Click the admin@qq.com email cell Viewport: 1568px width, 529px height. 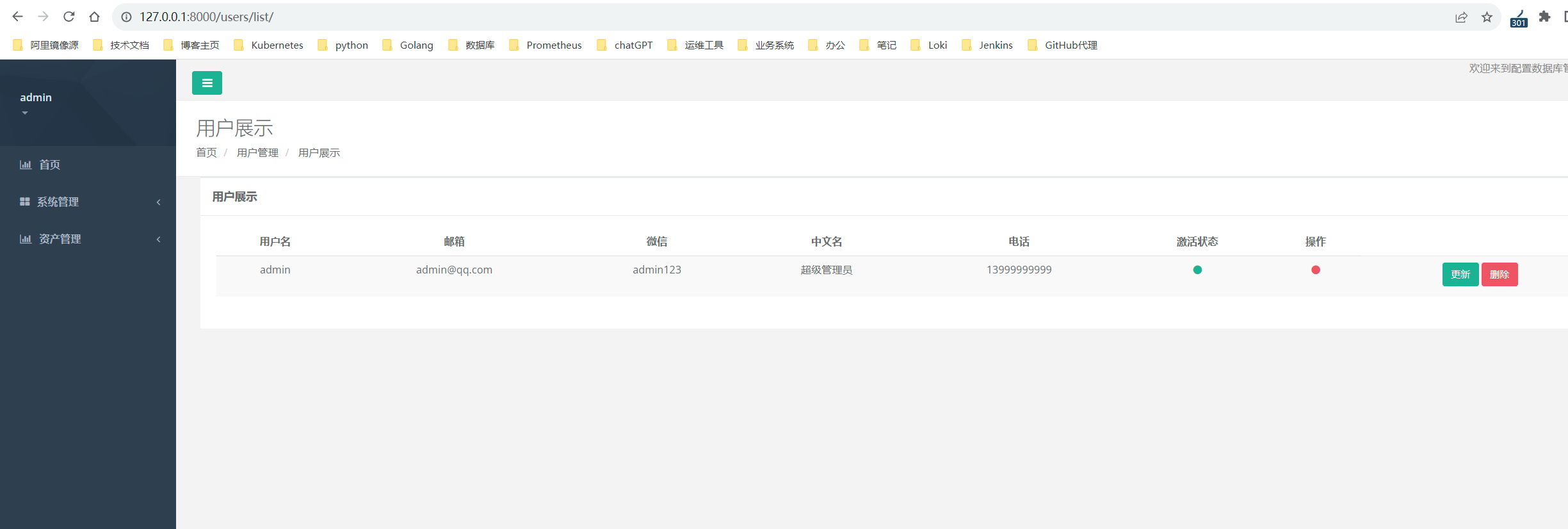[x=454, y=270]
